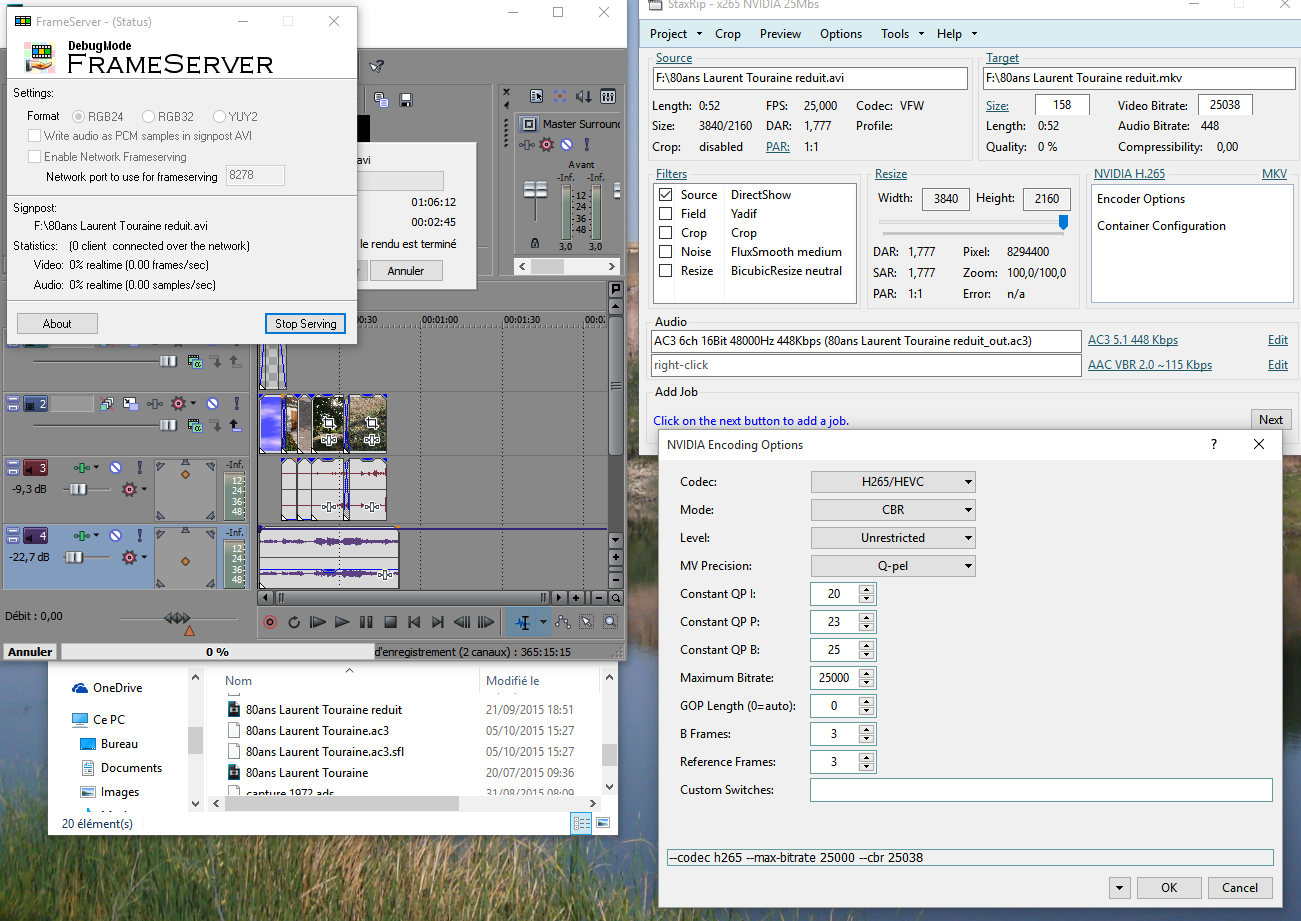
Task: Click the stepper arrows for B Frames
Action: [867, 734]
